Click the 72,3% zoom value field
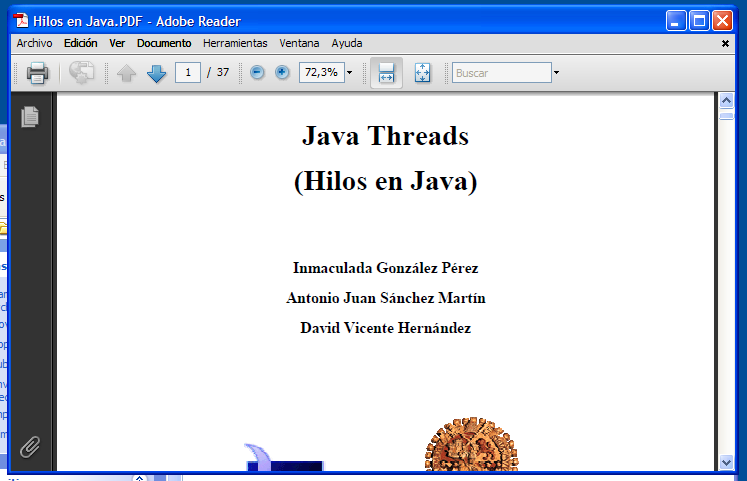This screenshot has height=481, width=747. (322, 72)
